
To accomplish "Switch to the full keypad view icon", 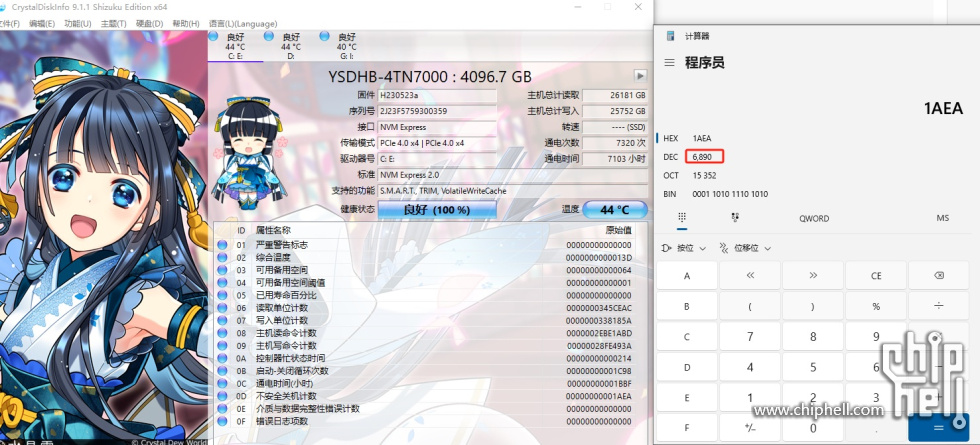I will (x=681, y=218).
